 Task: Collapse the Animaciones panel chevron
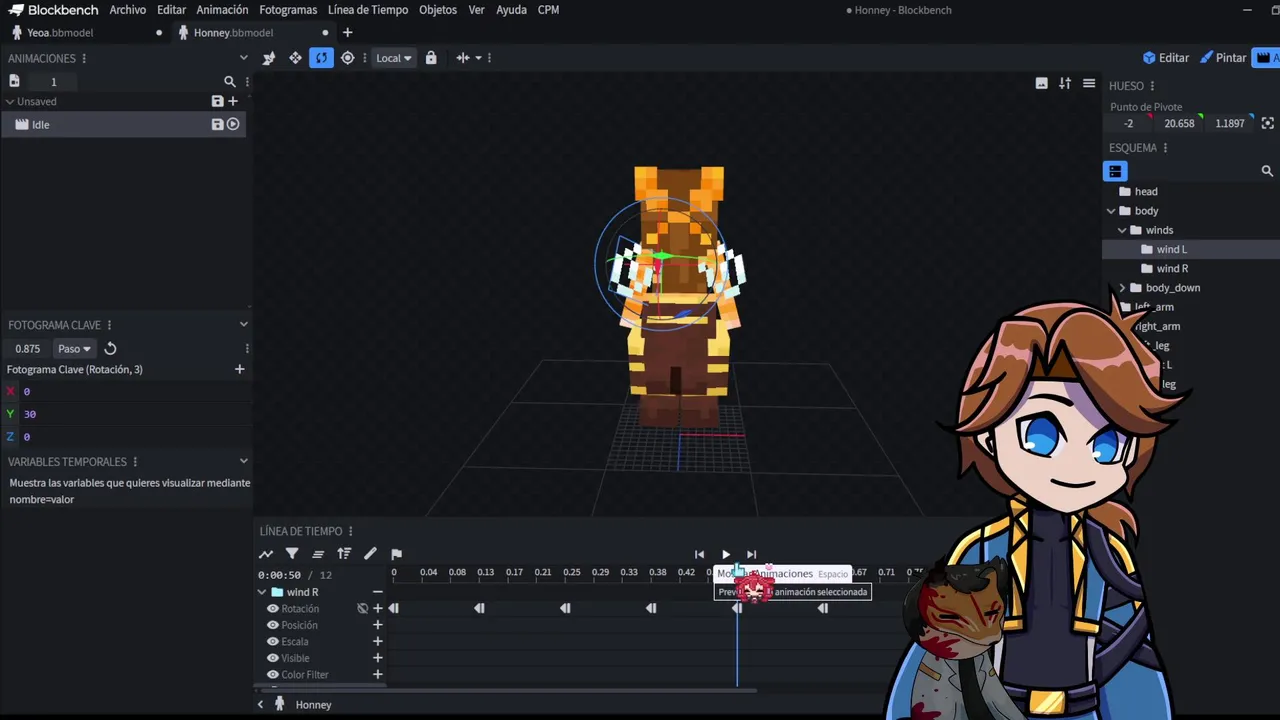tap(243, 58)
